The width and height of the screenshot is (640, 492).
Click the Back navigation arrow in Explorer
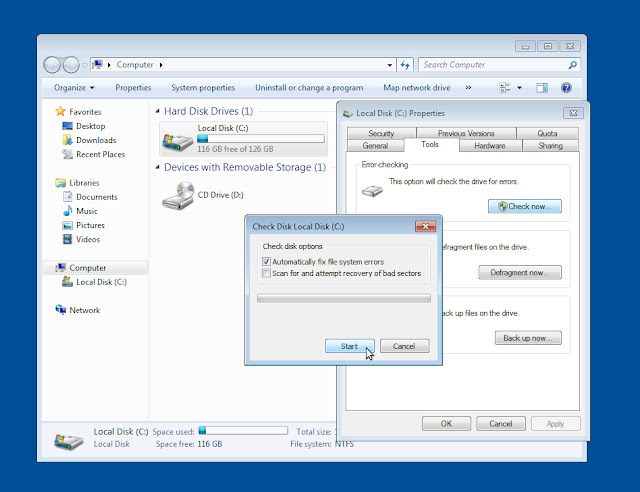coord(52,65)
